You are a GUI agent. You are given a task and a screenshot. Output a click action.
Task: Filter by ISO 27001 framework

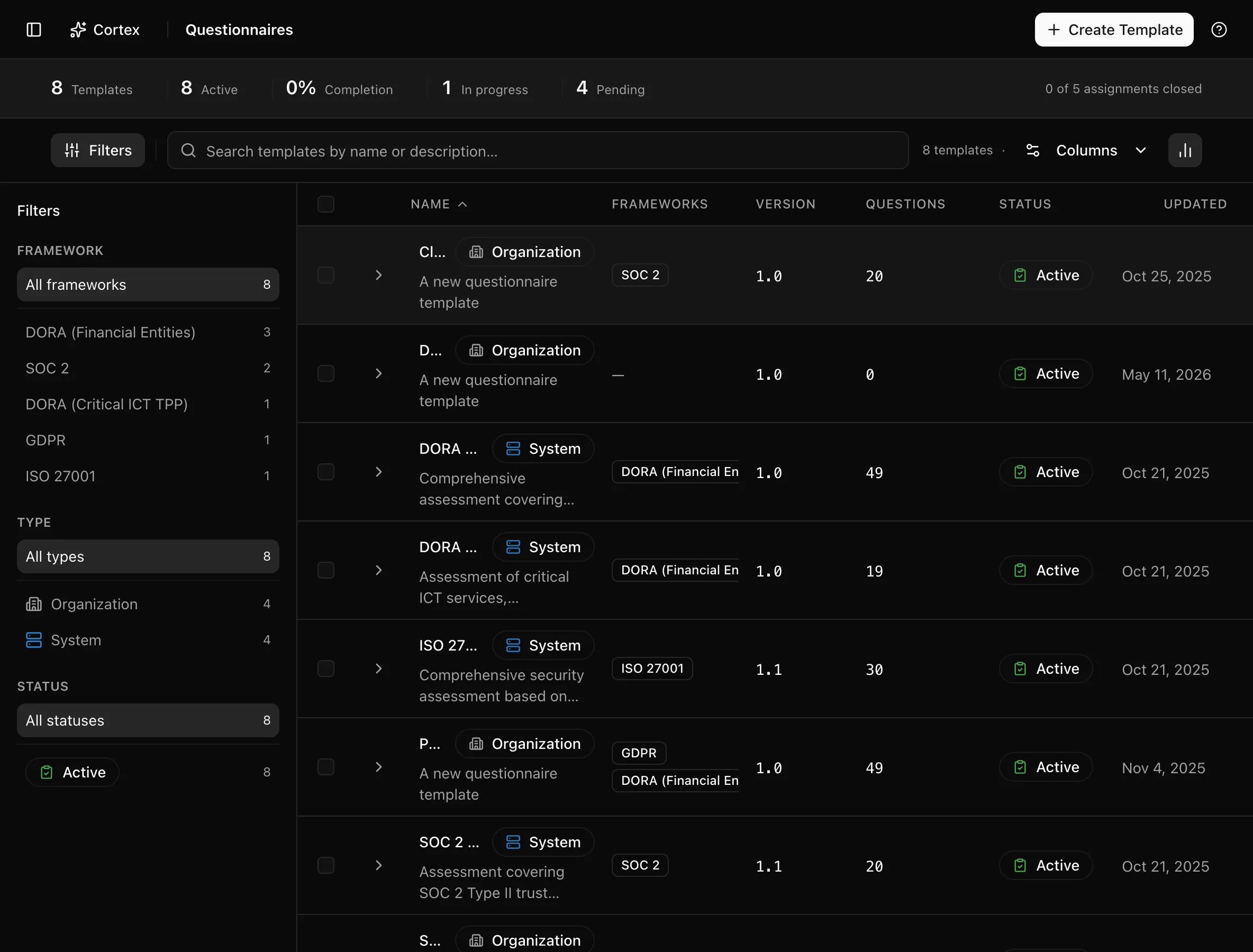148,476
